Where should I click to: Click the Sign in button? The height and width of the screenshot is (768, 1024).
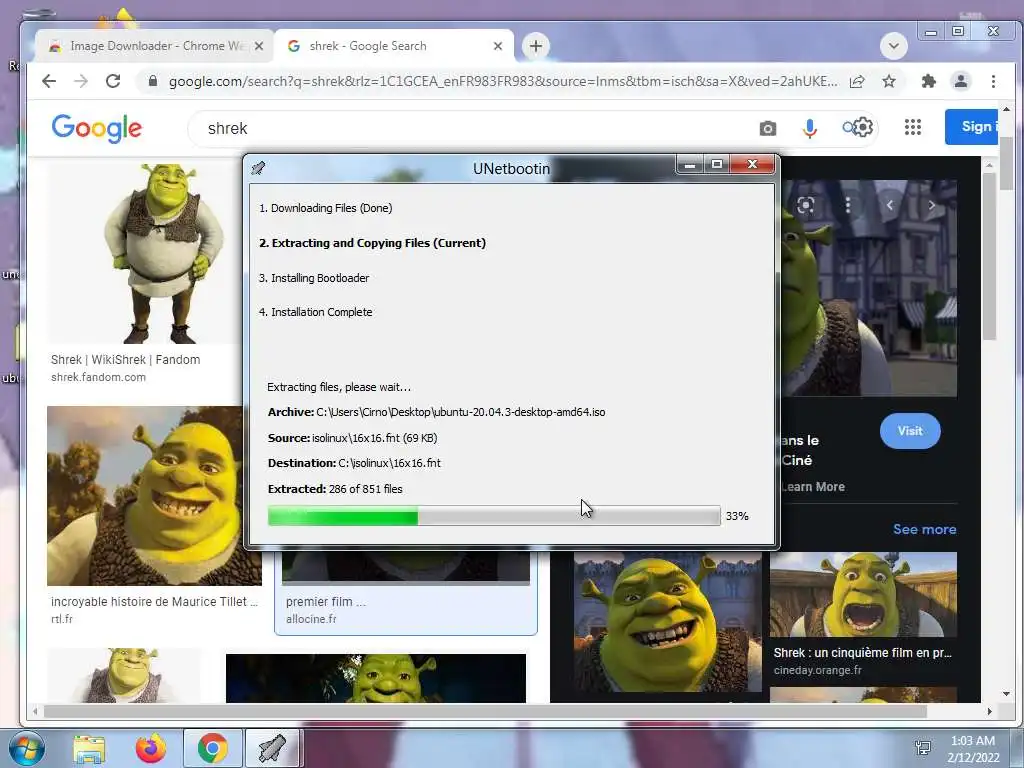coord(971,127)
